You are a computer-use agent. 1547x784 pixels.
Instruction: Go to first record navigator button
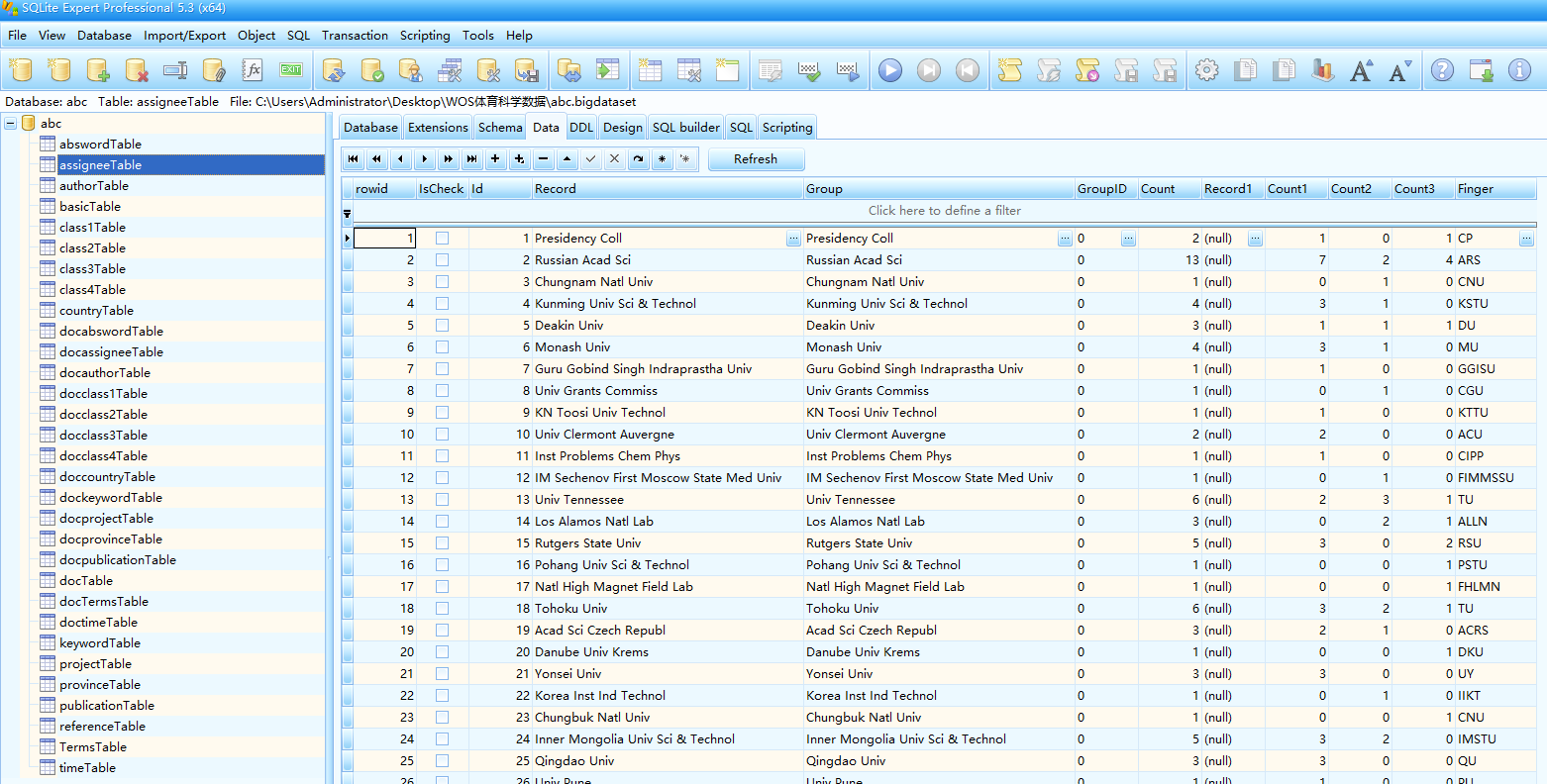[x=354, y=159]
